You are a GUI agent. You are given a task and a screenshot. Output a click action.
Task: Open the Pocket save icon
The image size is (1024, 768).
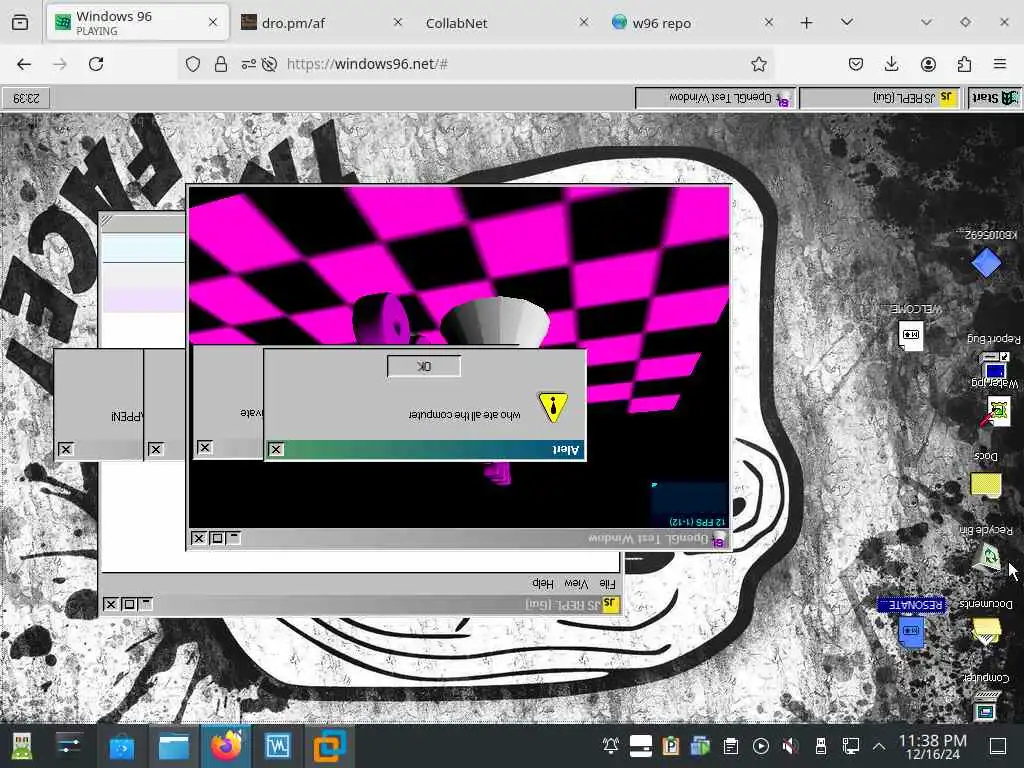click(856, 64)
